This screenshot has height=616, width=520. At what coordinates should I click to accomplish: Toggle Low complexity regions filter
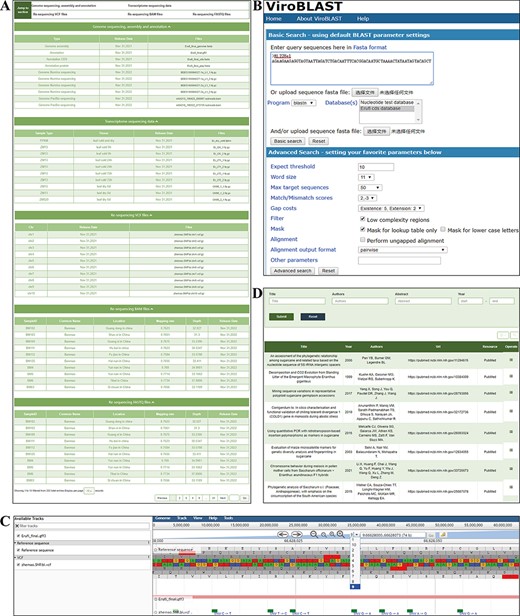coord(363,219)
